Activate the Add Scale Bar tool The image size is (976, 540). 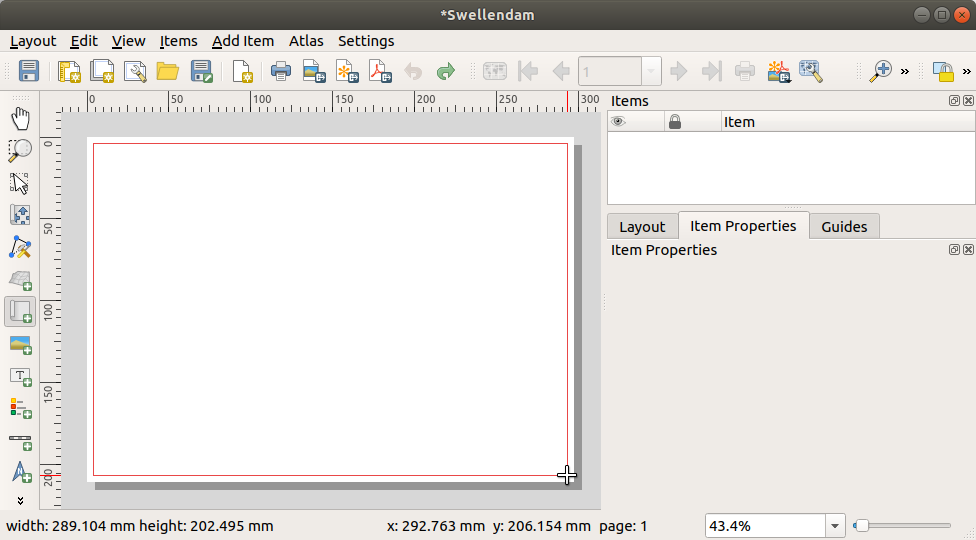coord(20,441)
